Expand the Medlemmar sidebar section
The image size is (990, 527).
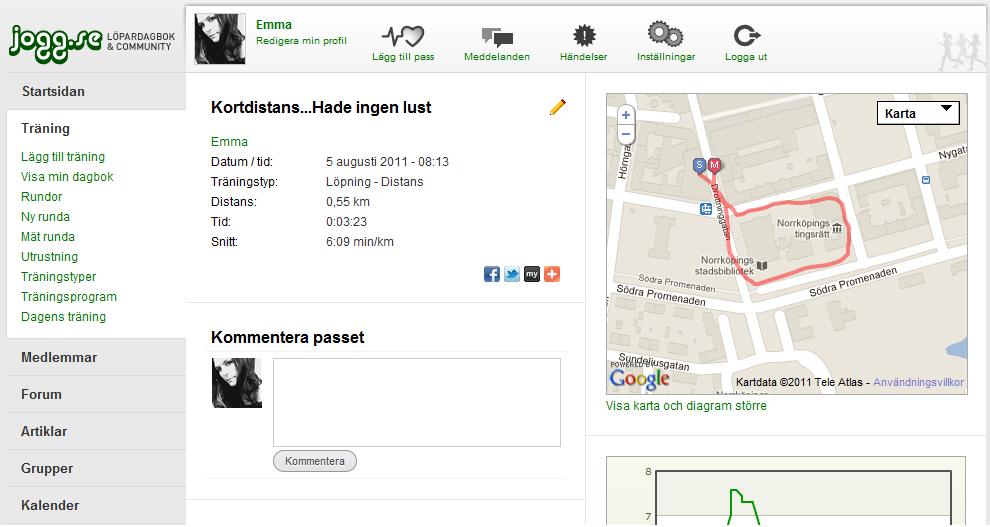click(59, 357)
